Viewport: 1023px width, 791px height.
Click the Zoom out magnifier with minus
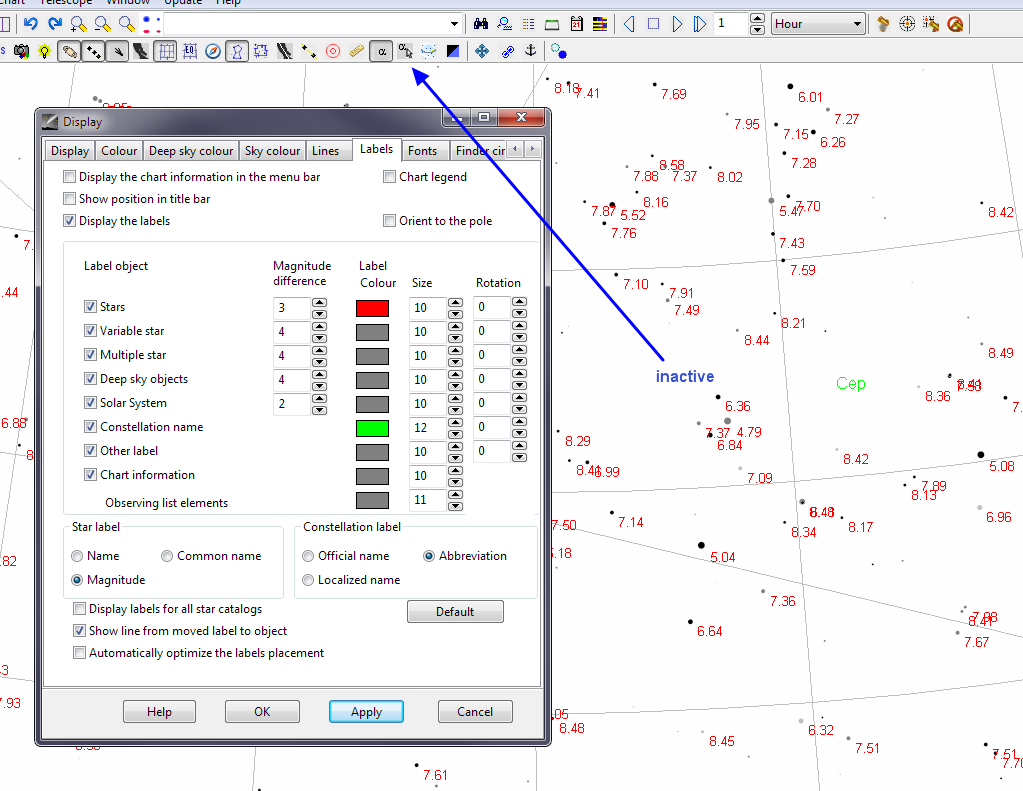[x=102, y=24]
